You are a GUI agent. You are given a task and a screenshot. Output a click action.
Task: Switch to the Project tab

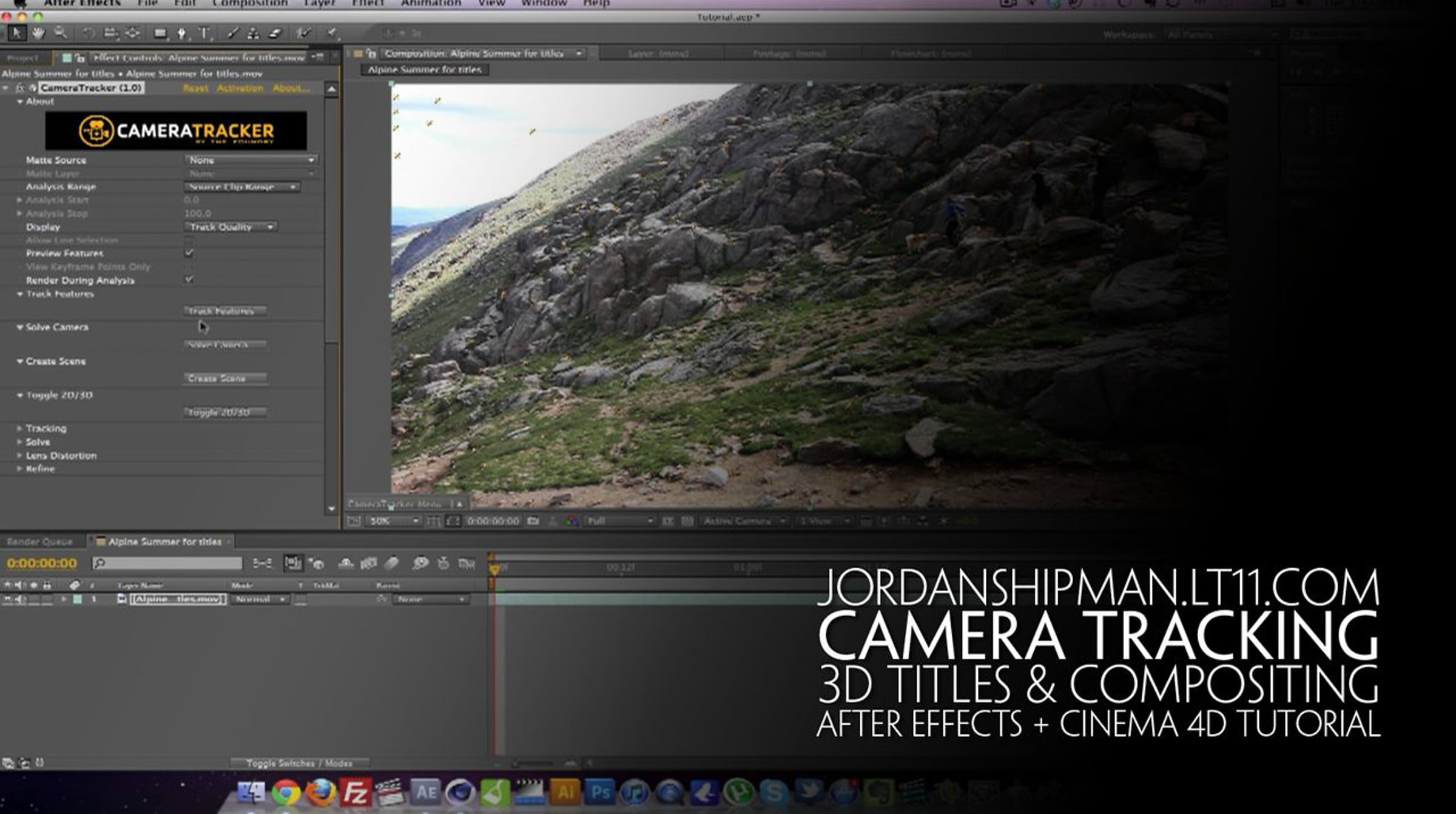24,58
